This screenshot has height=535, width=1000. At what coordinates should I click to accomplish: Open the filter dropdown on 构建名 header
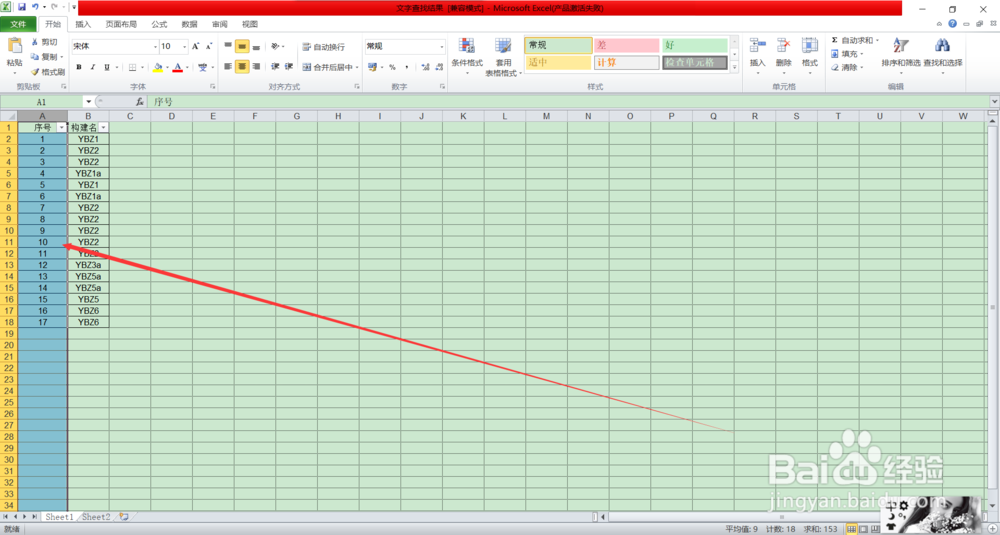103,128
